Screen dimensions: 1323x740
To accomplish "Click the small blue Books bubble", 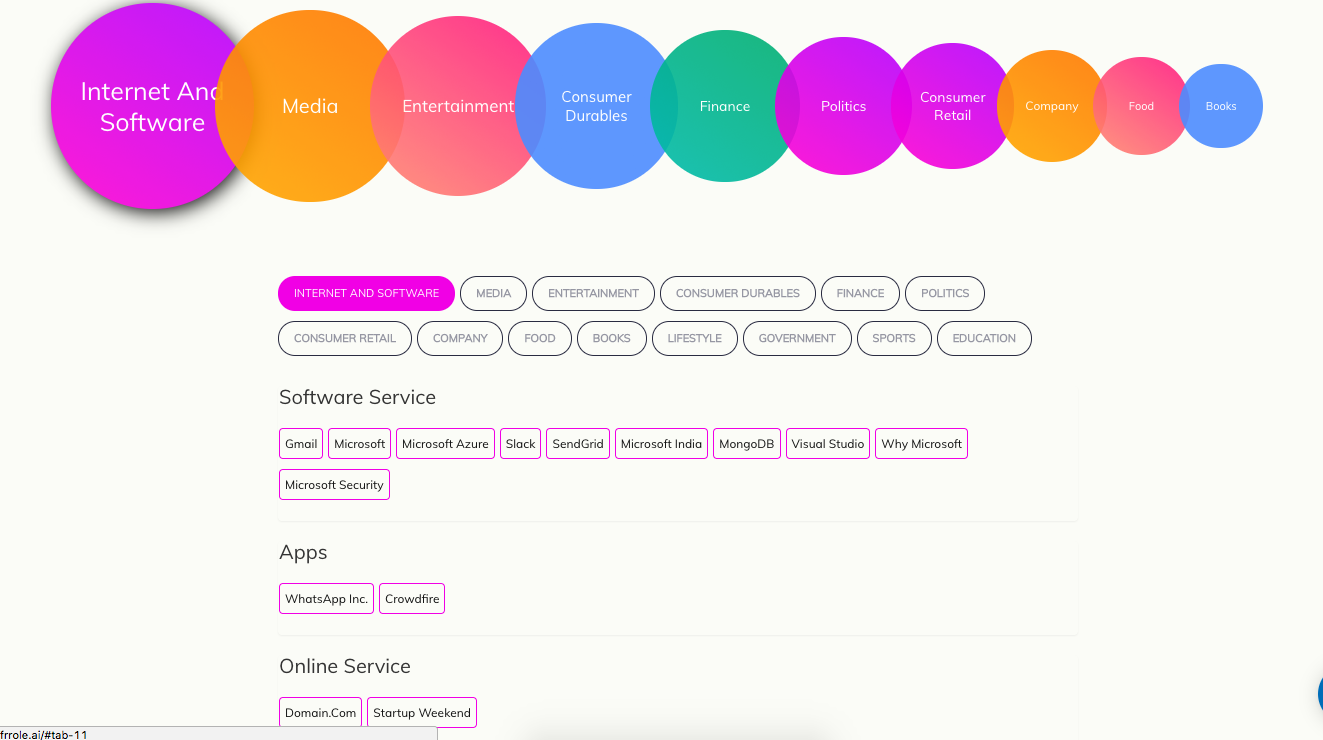I will pos(1221,106).
